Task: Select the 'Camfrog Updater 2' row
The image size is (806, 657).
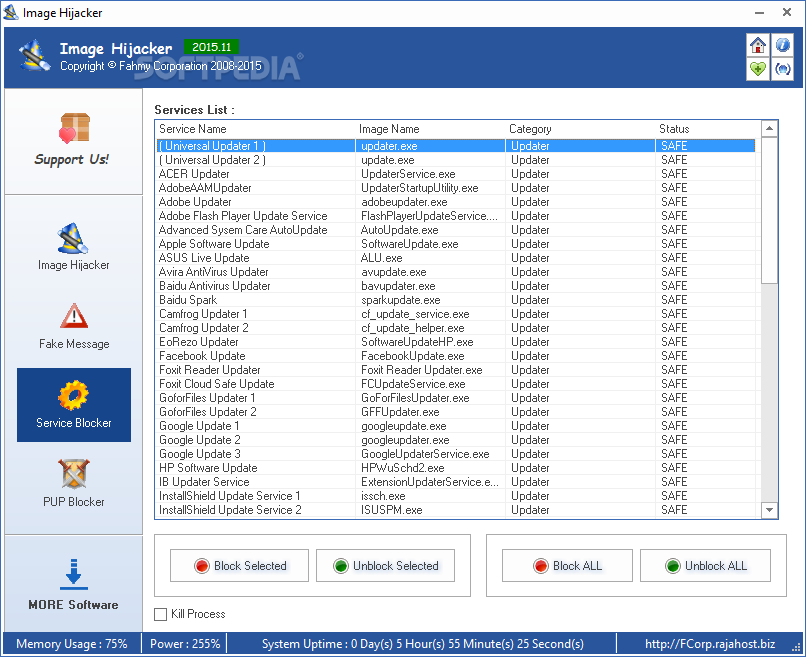Action: coord(456,328)
